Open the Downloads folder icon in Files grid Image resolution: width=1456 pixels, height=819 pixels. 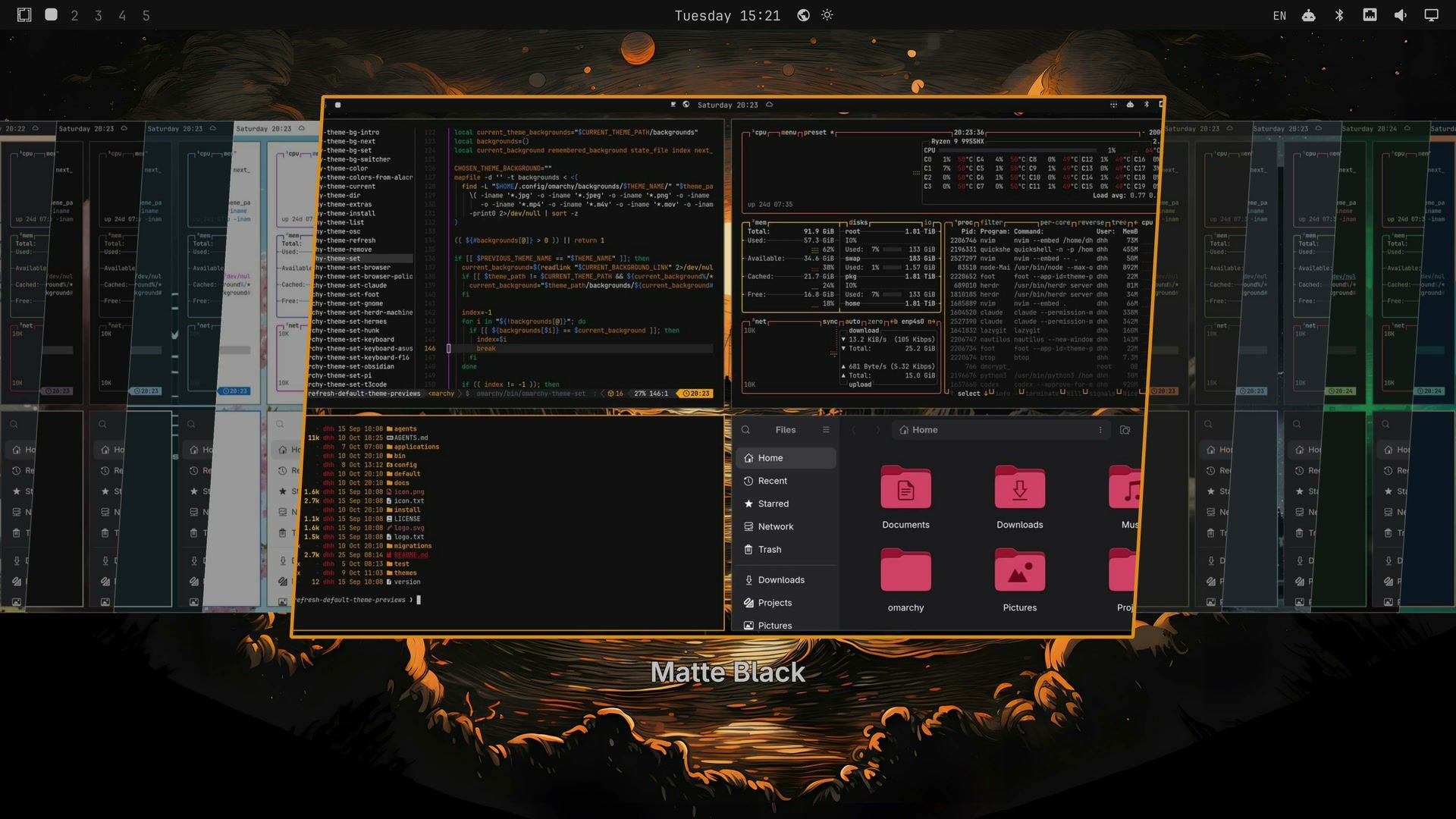coord(1019,488)
